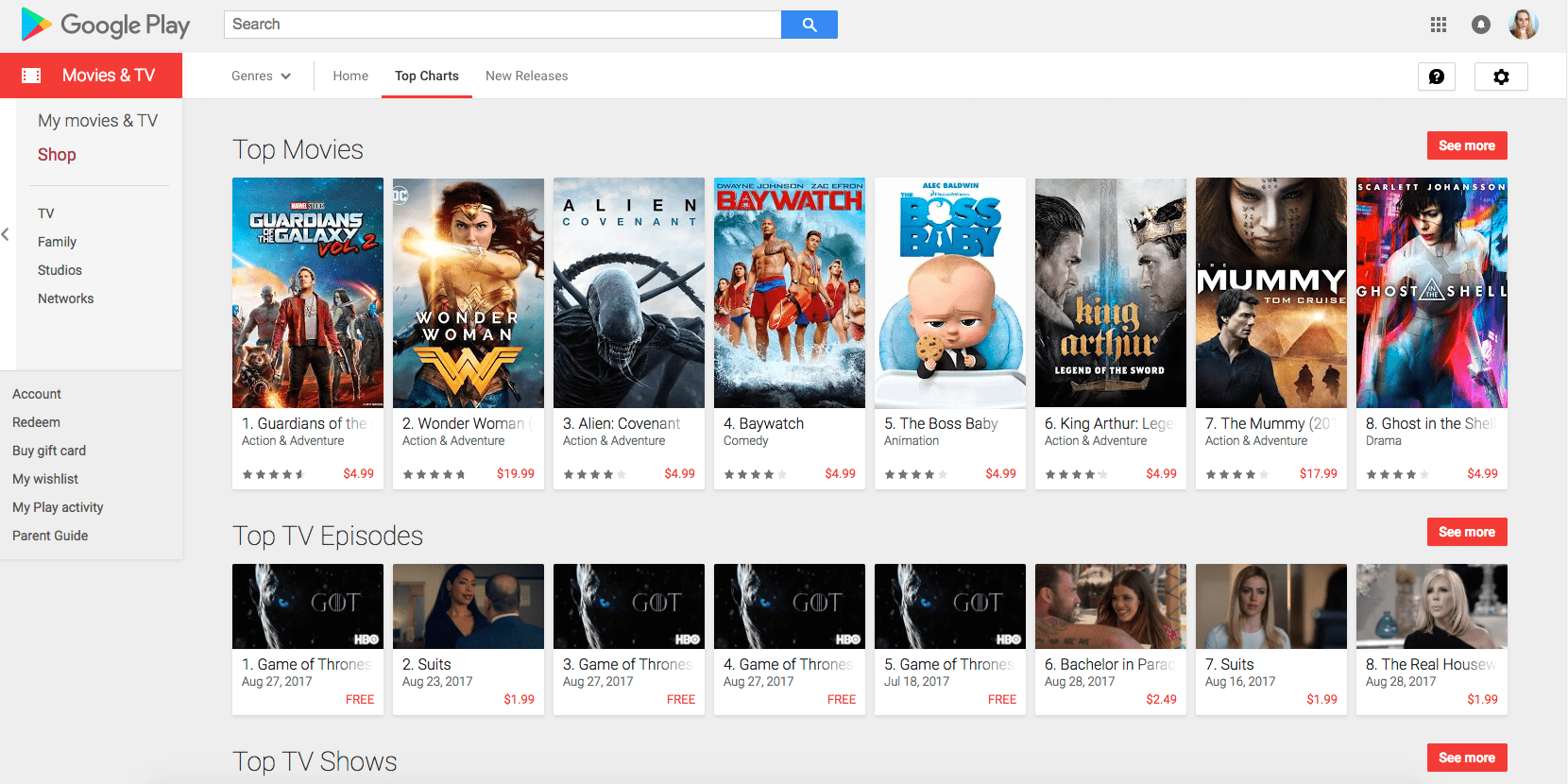
Task: Click Alien: Covenant star rating
Action: [595, 474]
